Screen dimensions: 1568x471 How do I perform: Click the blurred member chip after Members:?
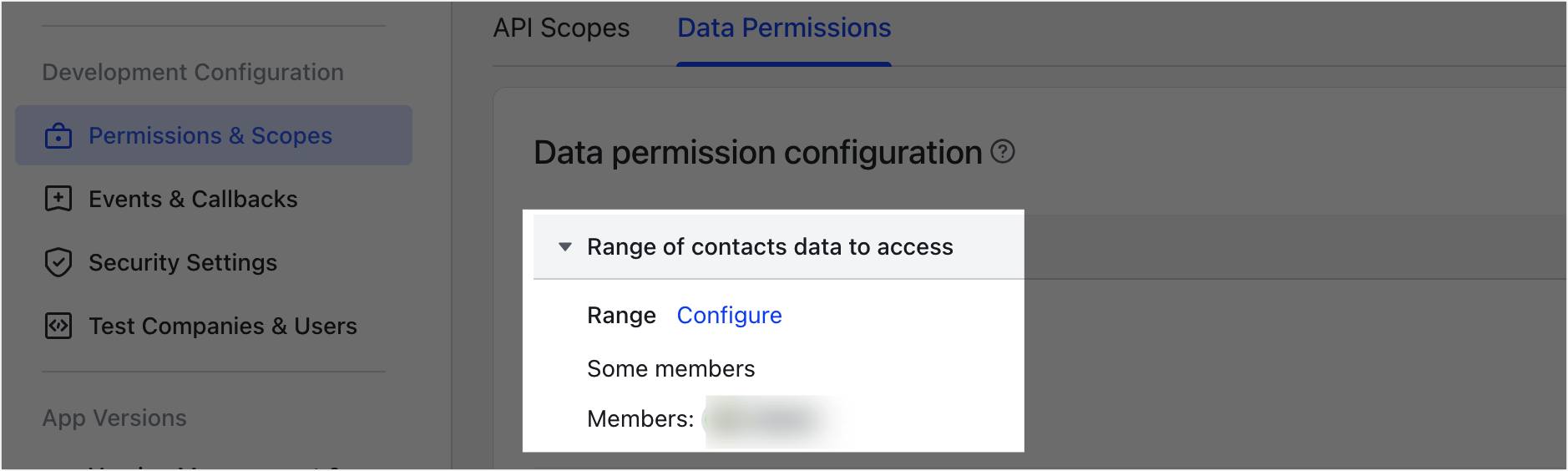pyautogui.click(x=764, y=419)
